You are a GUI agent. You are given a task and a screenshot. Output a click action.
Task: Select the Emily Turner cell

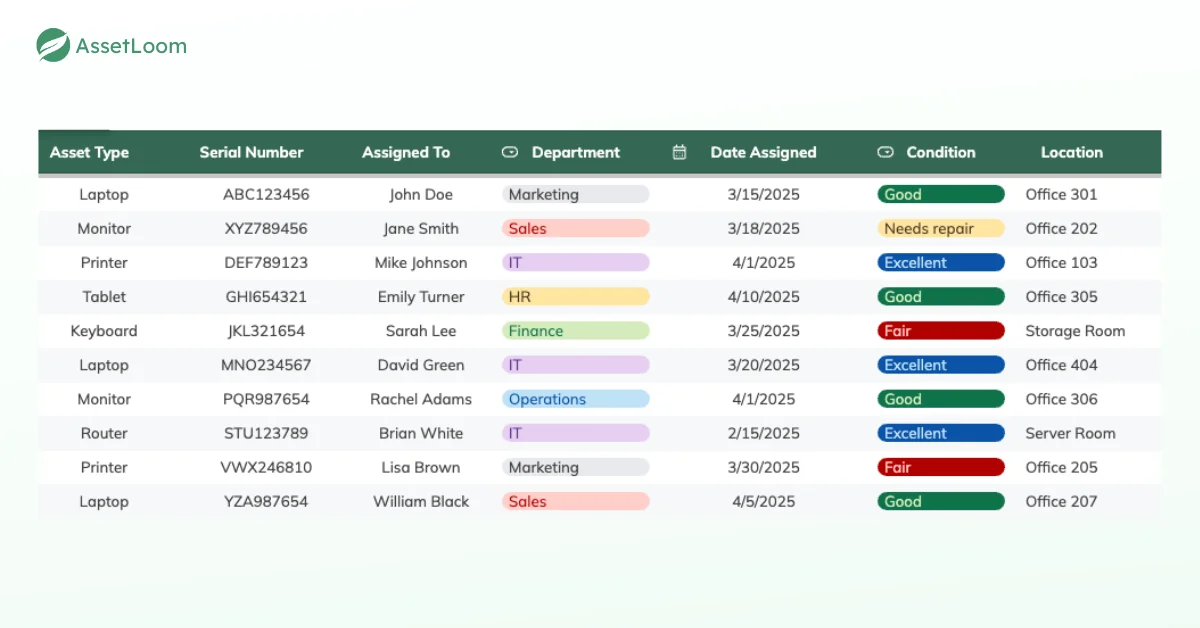click(421, 297)
